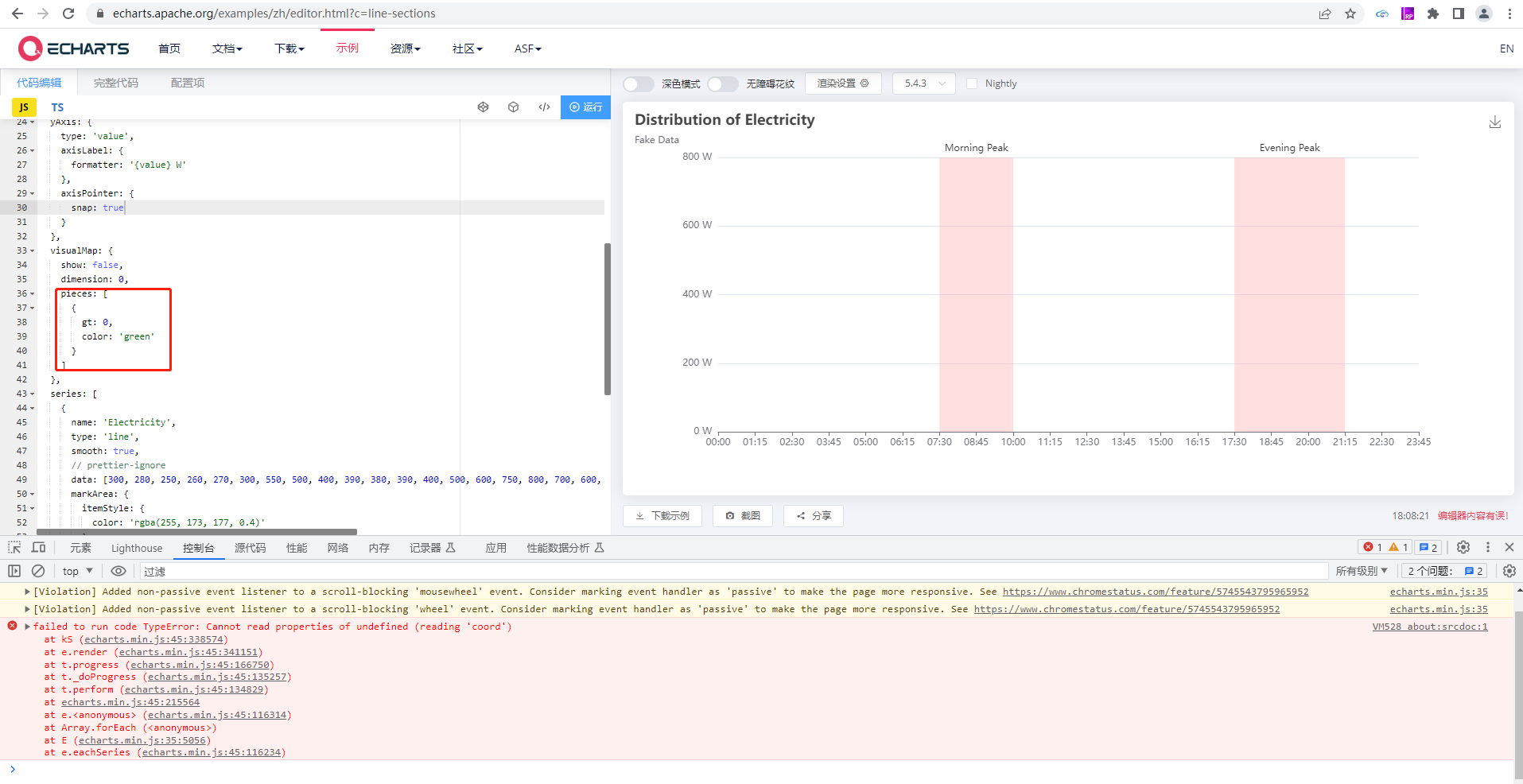Switch to the 完整代码 tab

click(x=116, y=82)
